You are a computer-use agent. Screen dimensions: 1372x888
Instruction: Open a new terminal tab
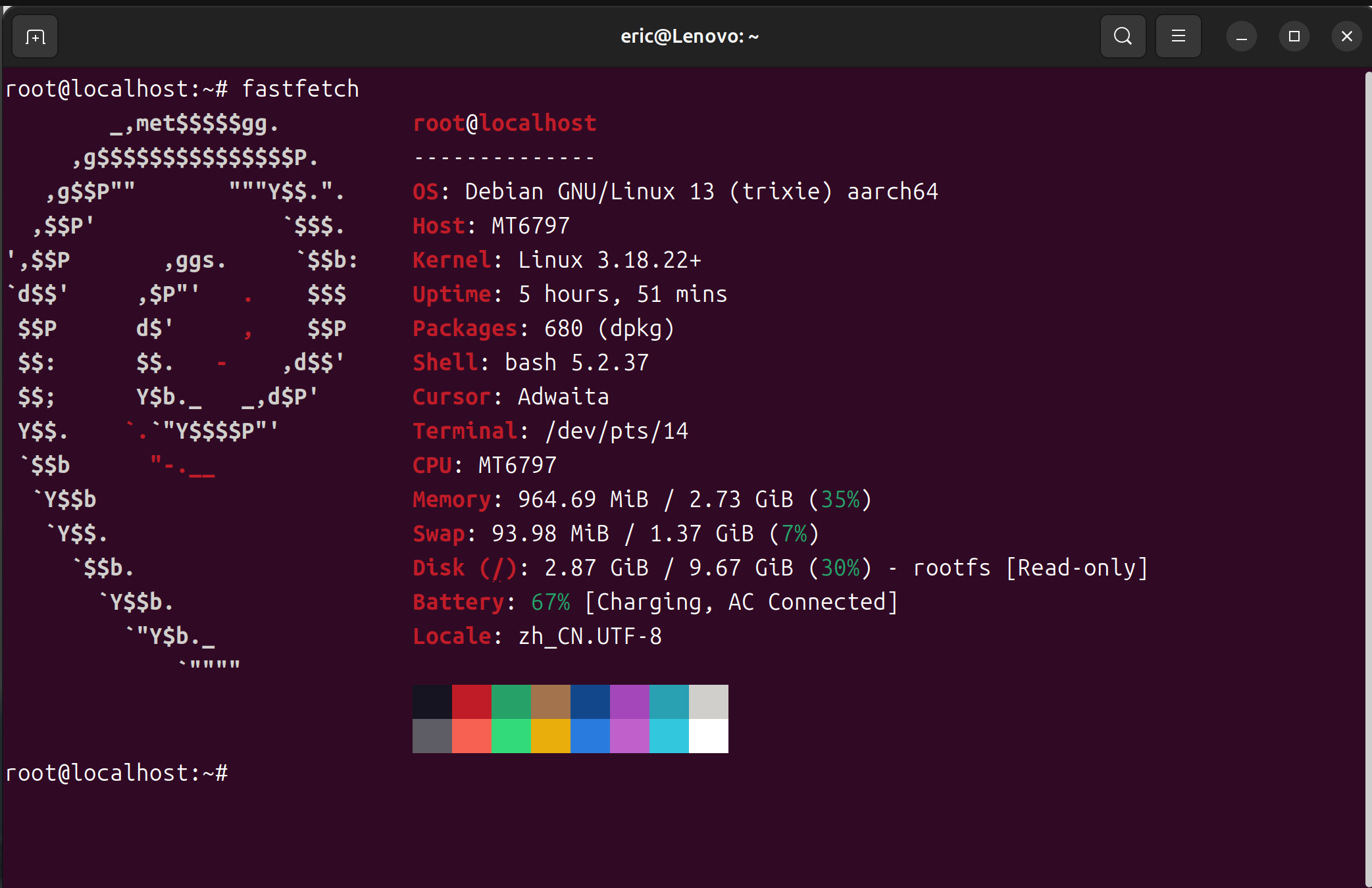pyautogui.click(x=35, y=37)
